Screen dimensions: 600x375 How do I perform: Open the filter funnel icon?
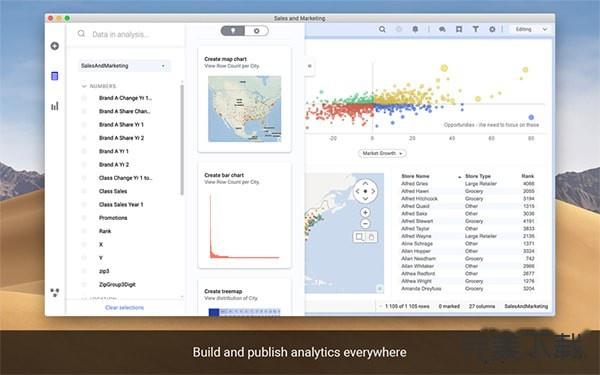(x=476, y=29)
